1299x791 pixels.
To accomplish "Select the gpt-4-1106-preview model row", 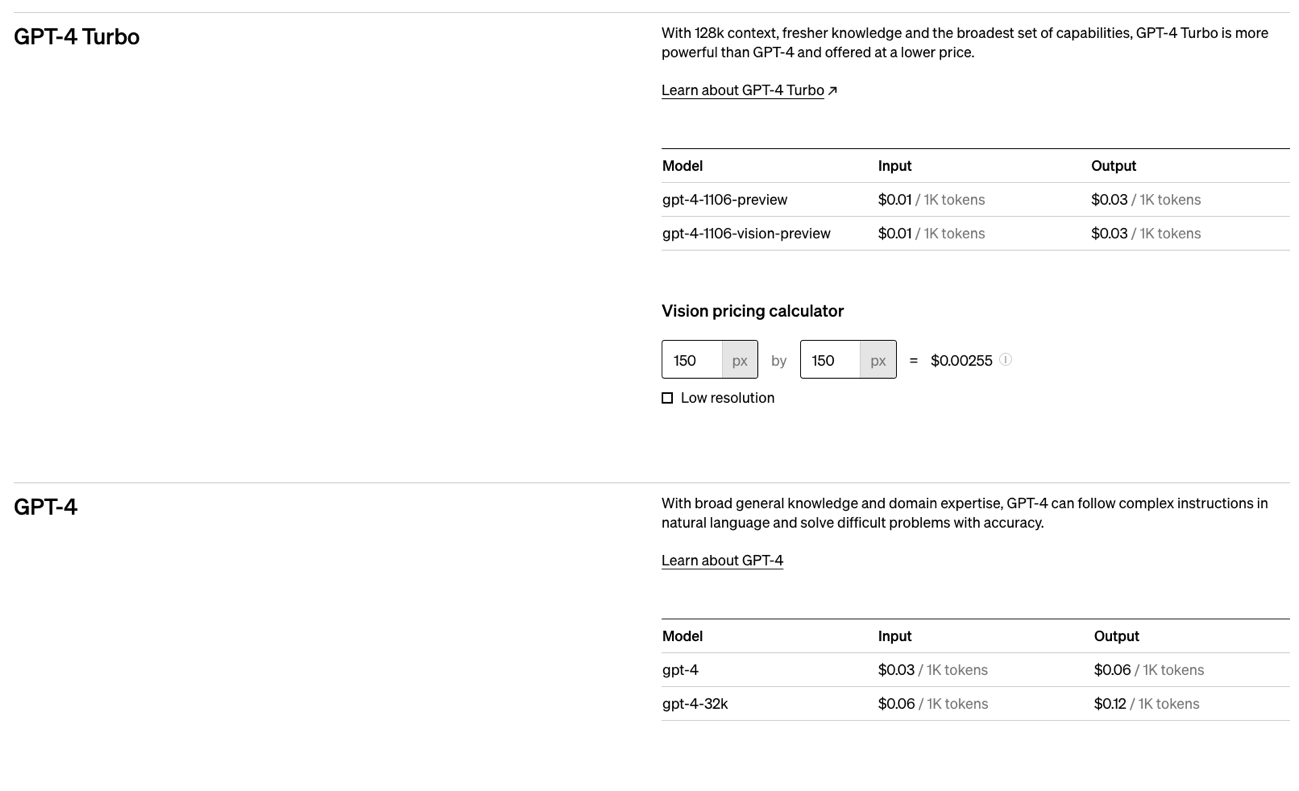I will click(975, 200).
